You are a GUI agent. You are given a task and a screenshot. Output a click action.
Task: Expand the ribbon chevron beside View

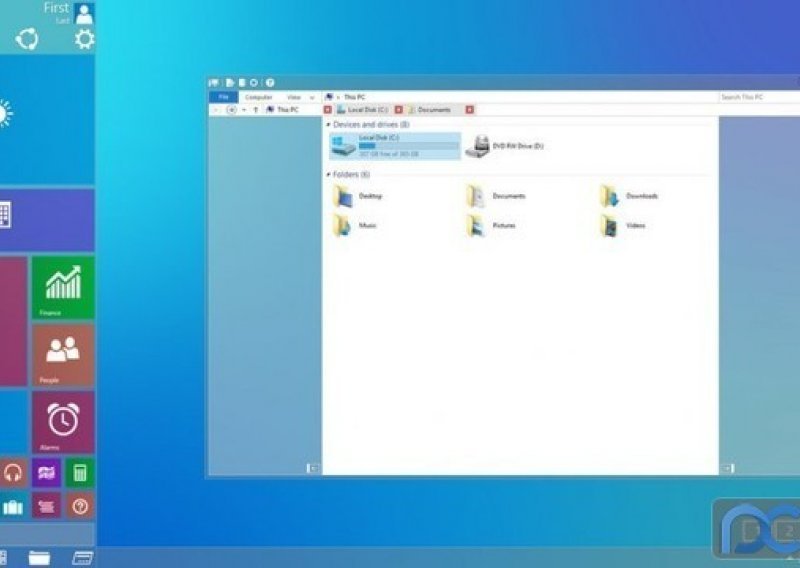tap(312, 97)
